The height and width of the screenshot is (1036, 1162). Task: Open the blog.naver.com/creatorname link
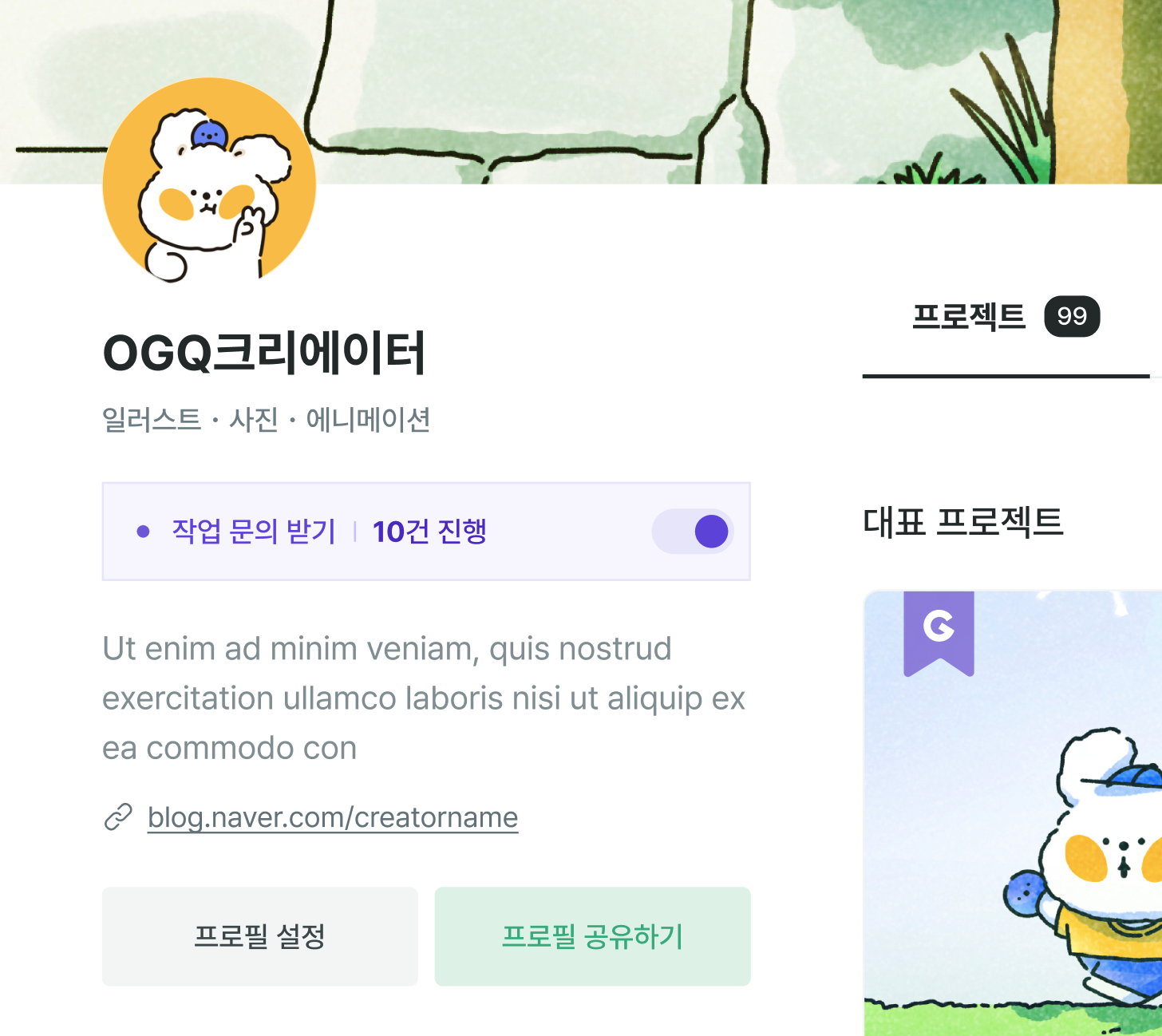(333, 817)
